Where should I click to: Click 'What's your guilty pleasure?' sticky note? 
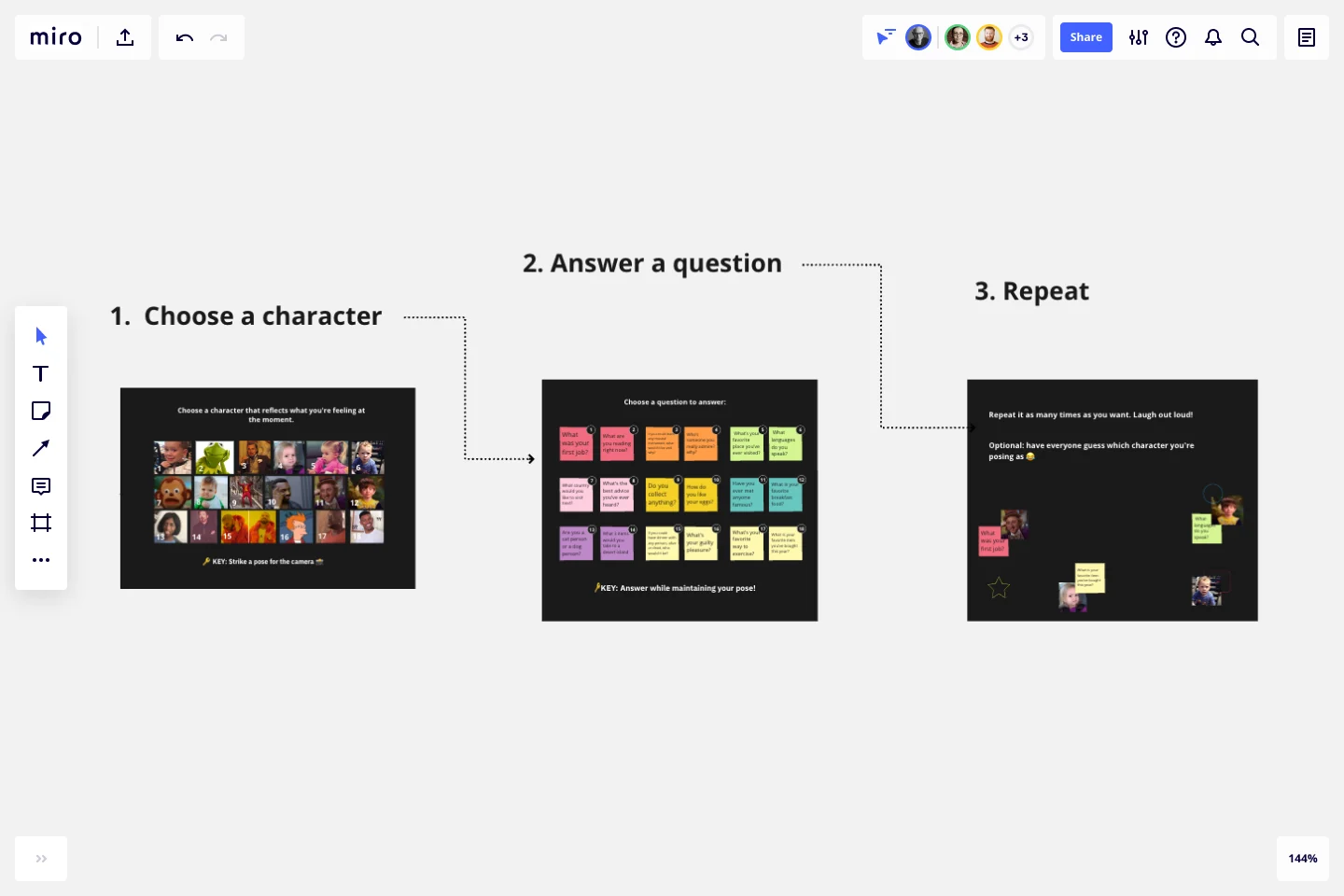click(x=701, y=543)
